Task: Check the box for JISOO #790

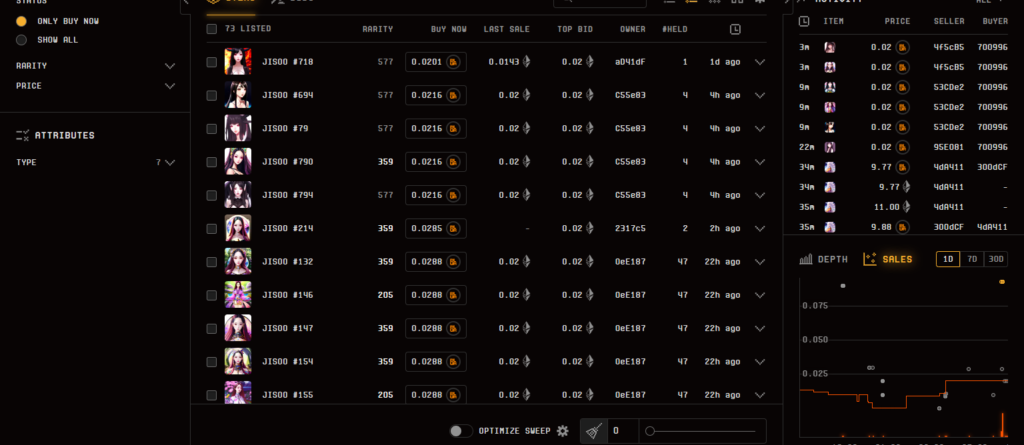Action: coord(212,162)
